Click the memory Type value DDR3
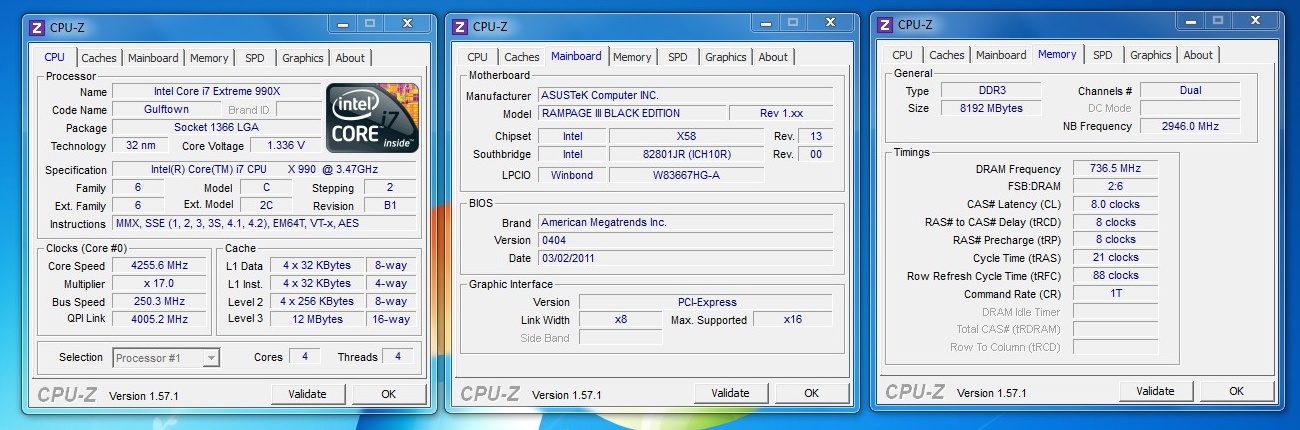Screen dimensions: 1300x430 coord(990,91)
